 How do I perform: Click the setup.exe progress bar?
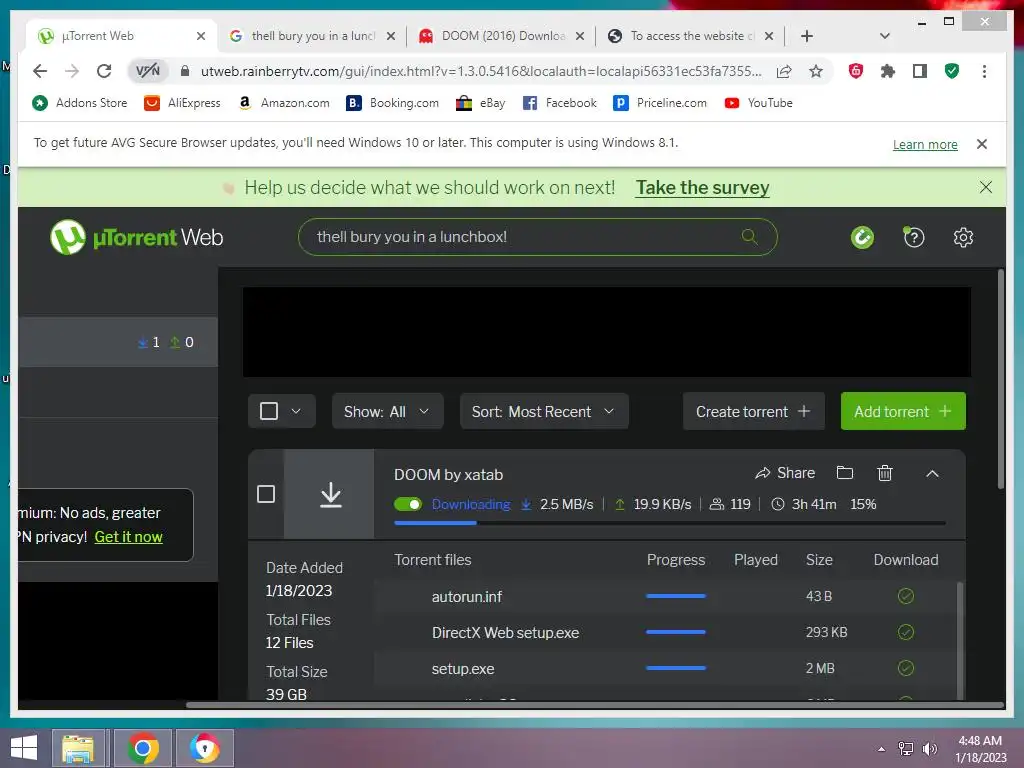click(x=675, y=667)
